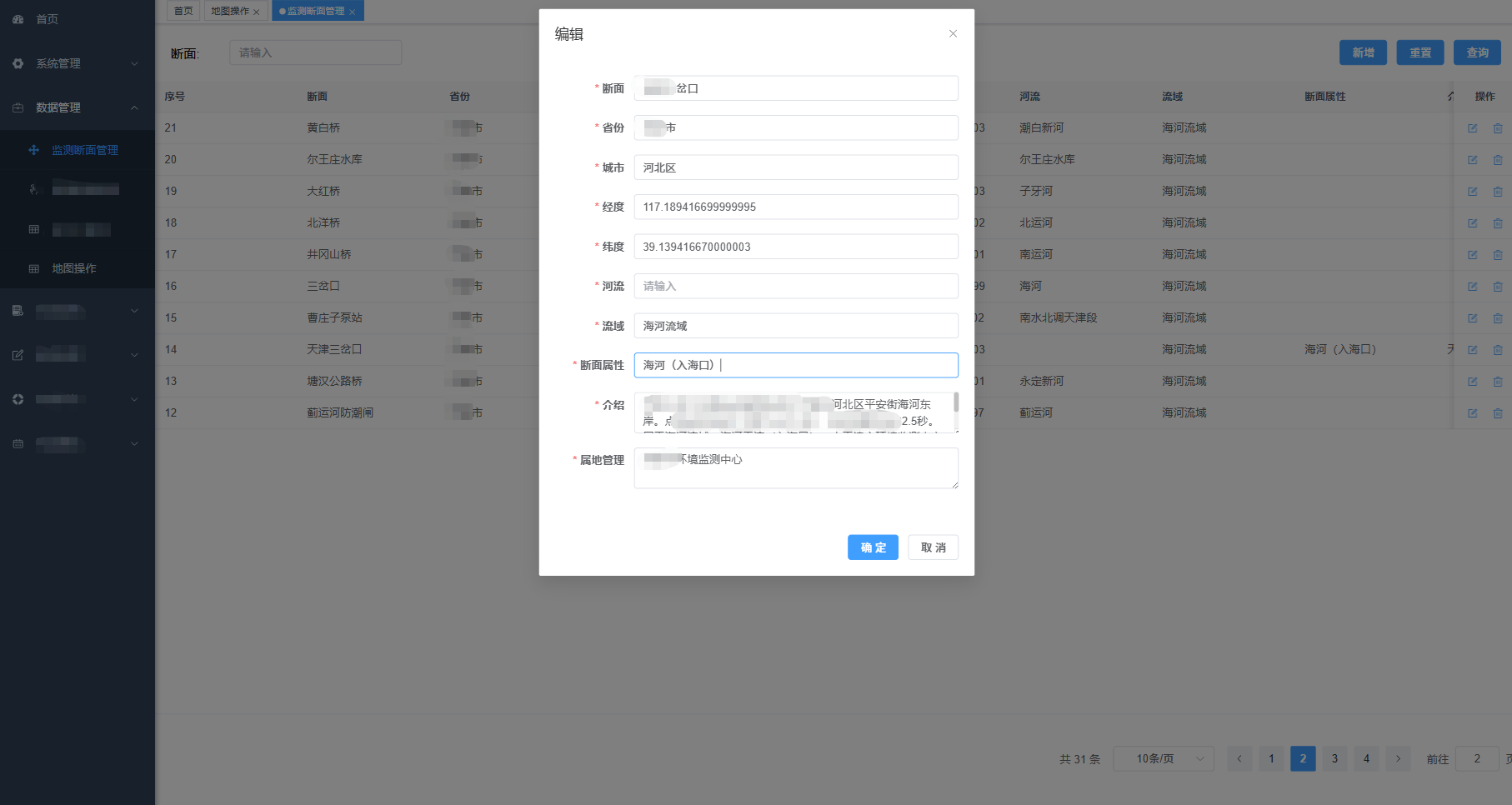Click the 系统管理 gear icon
This screenshot has width=1512, height=805.
18,63
